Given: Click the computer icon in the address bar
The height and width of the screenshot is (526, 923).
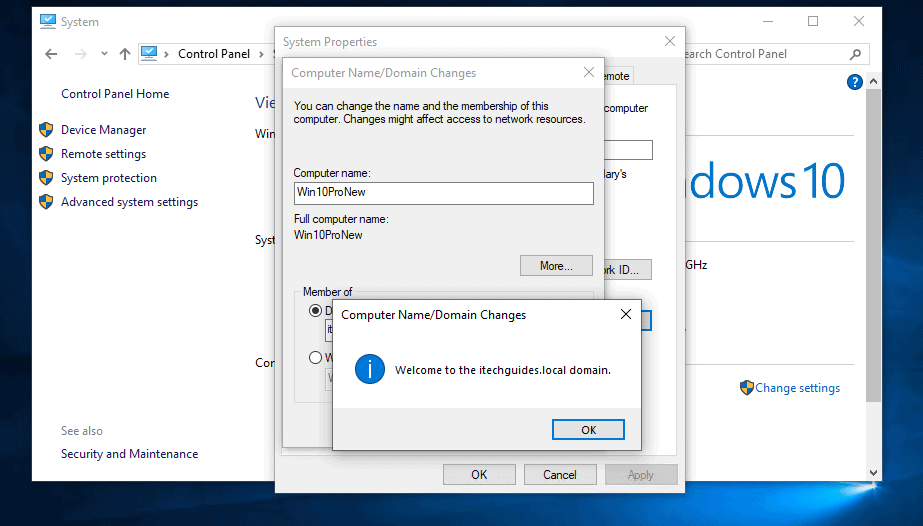Looking at the screenshot, I should (x=149, y=54).
